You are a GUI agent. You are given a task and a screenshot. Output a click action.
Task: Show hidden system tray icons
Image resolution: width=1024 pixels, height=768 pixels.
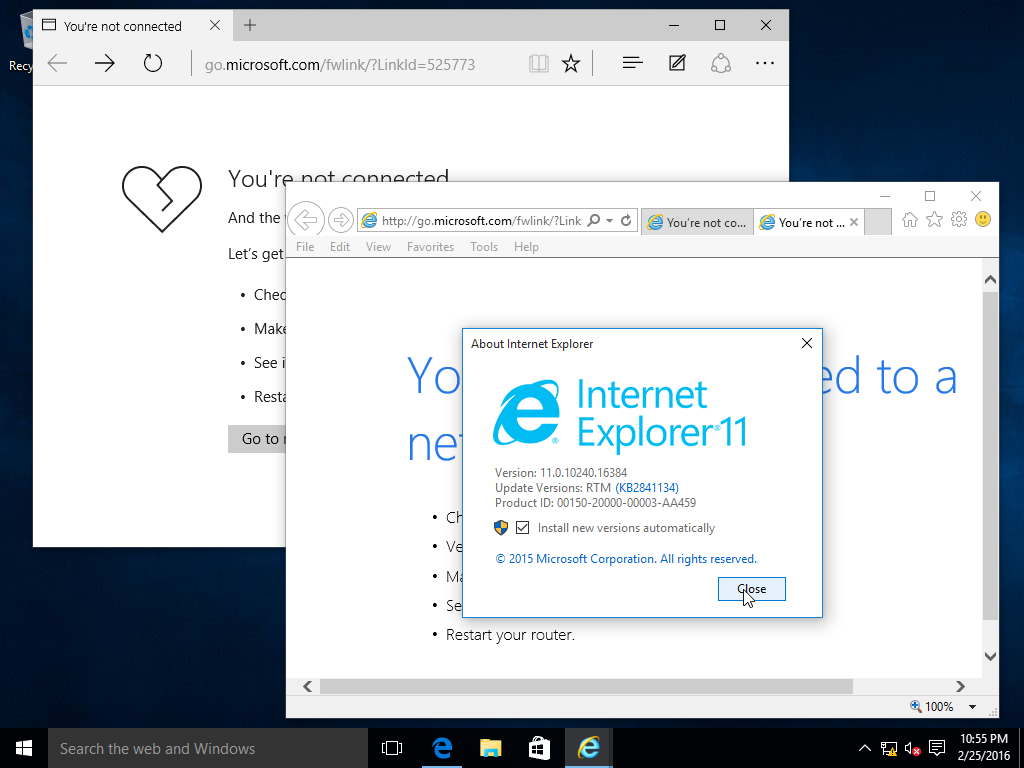click(x=864, y=748)
